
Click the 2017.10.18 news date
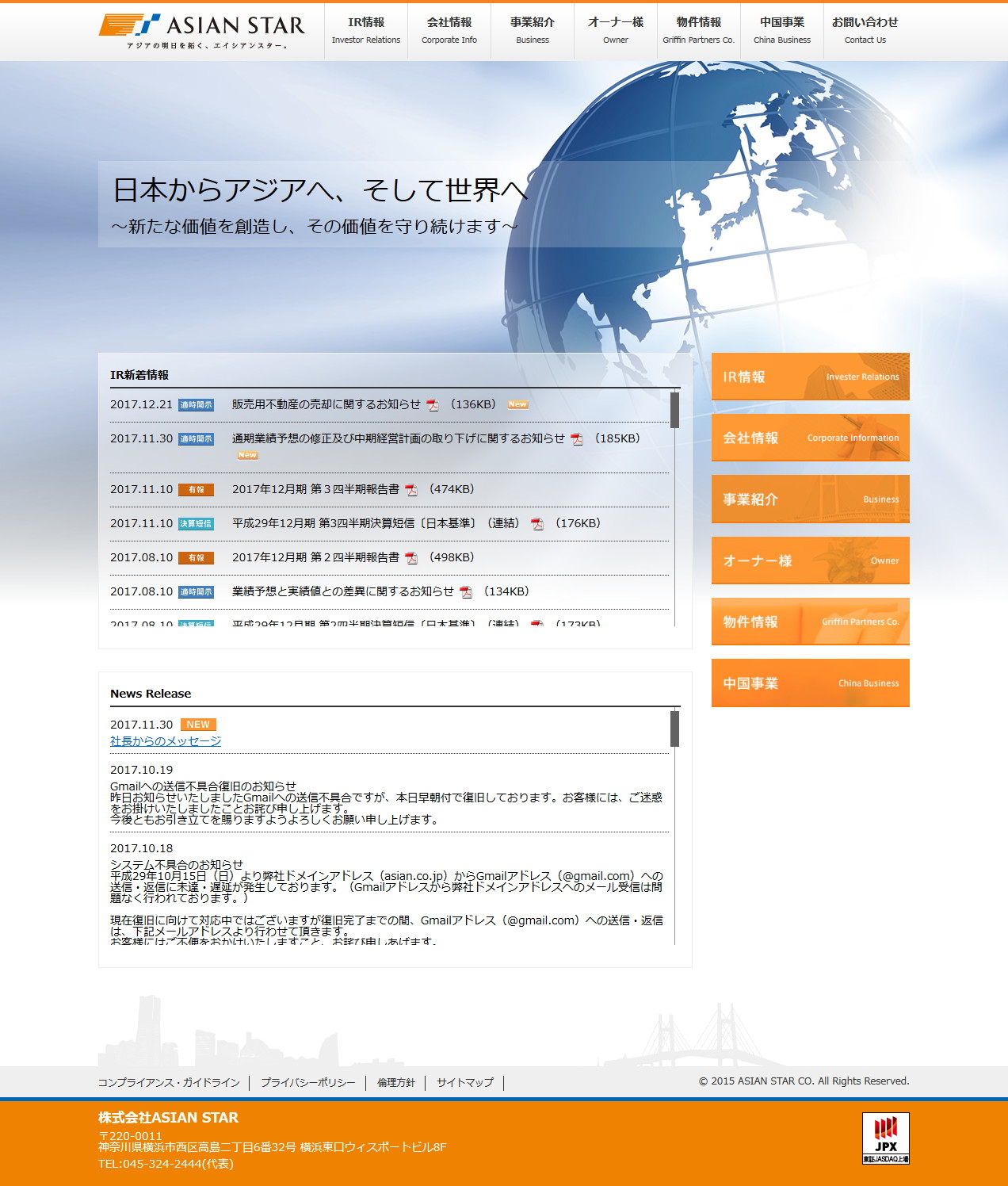pyautogui.click(x=142, y=848)
